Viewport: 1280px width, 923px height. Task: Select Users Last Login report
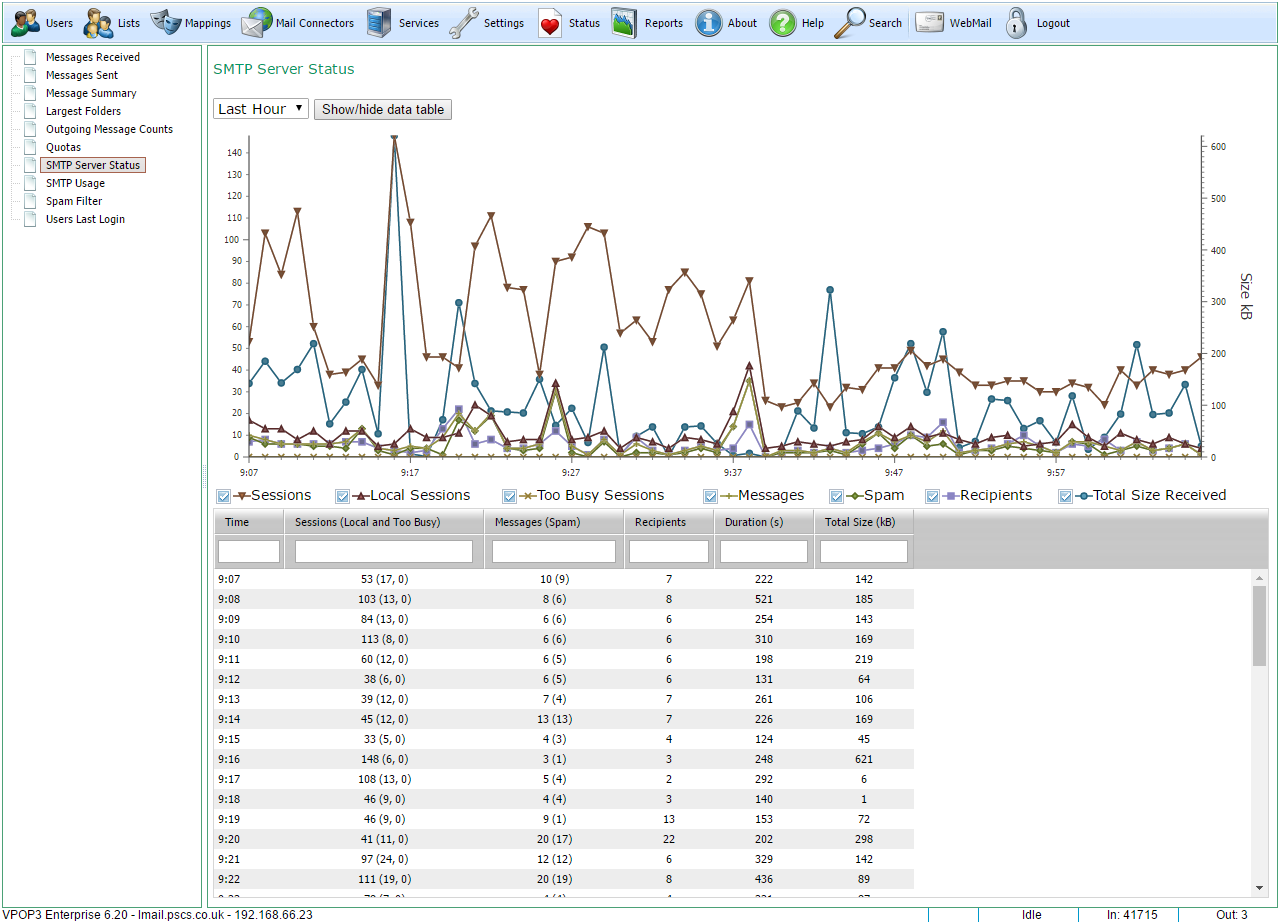85,219
